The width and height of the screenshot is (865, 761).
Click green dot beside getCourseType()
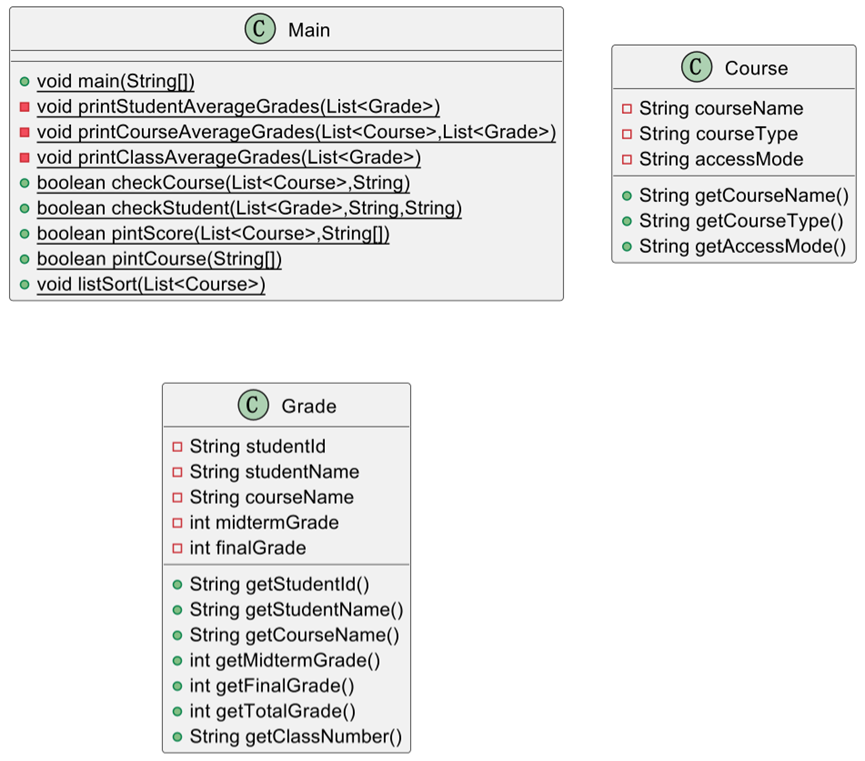coord(627,222)
